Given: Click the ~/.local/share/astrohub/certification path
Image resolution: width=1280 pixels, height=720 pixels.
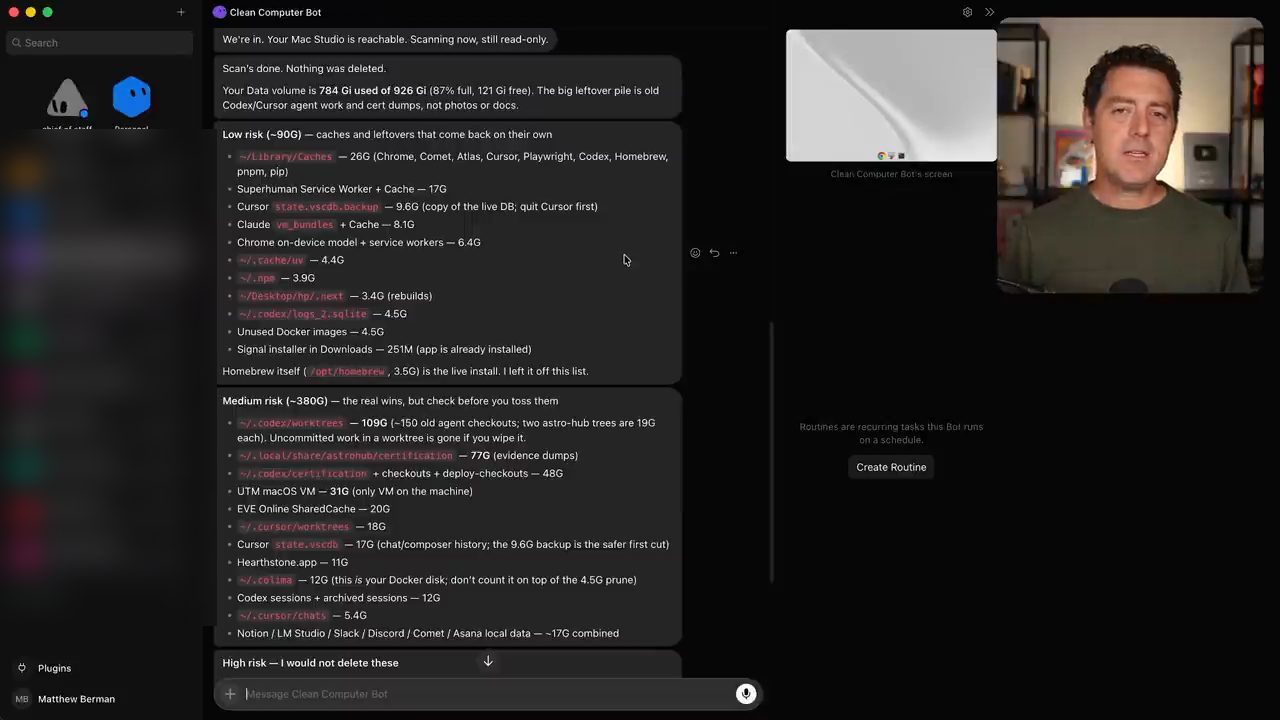Looking at the screenshot, I should [x=345, y=456].
